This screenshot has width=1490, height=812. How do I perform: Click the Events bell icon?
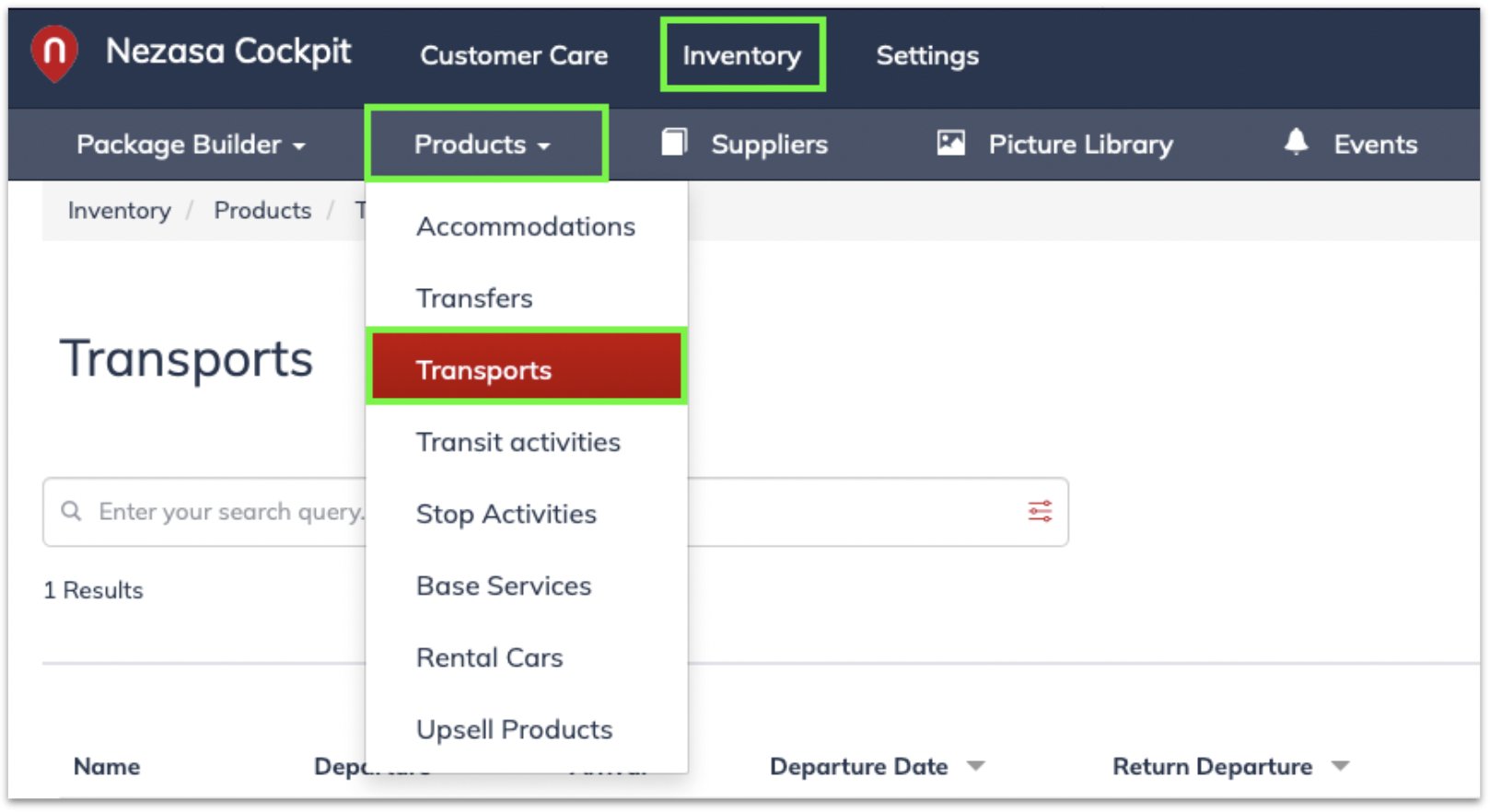click(x=1296, y=142)
